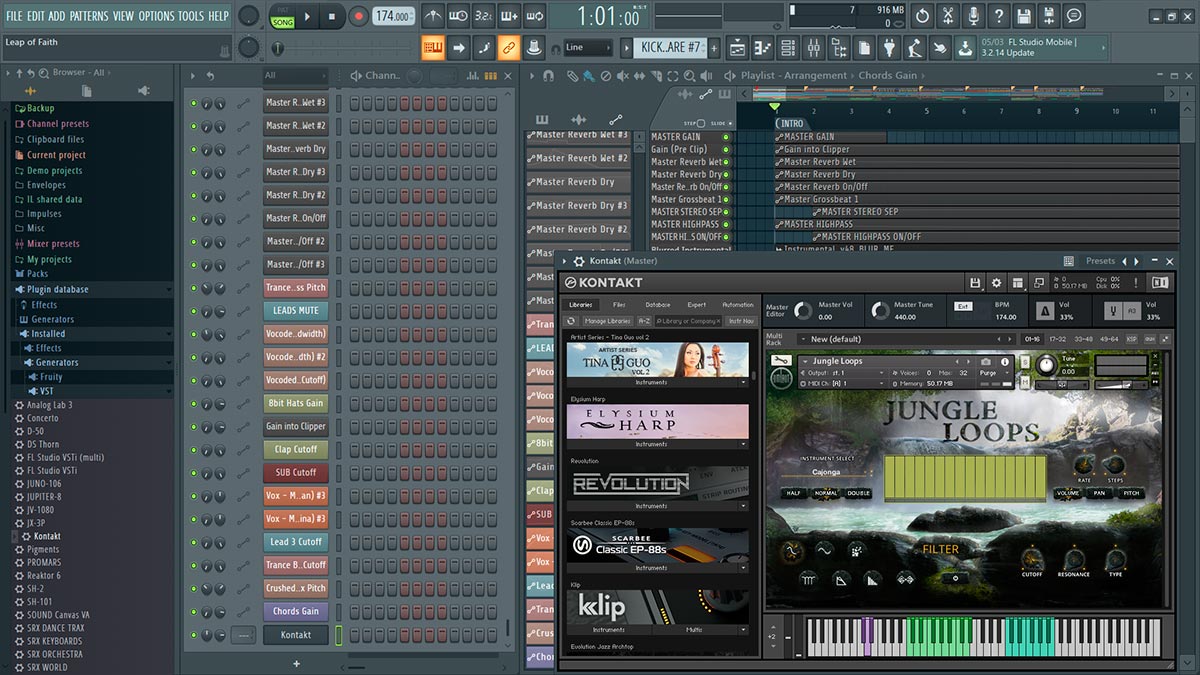The height and width of the screenshot is (675, 1200).
Task: Toggle the metronome icon
Action: click(433, 16)
